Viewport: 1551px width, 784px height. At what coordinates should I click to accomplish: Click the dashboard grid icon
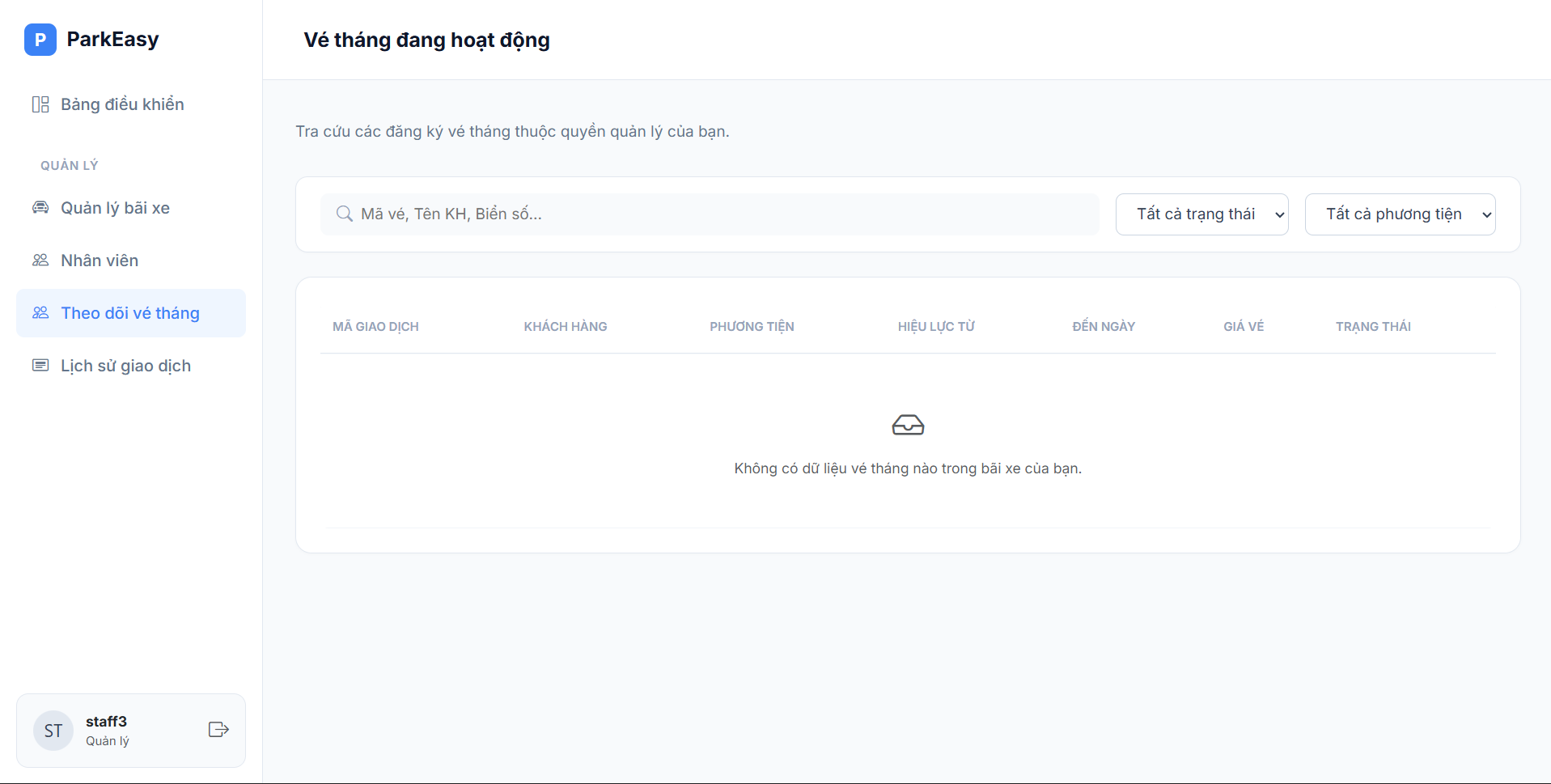[40, 104]
